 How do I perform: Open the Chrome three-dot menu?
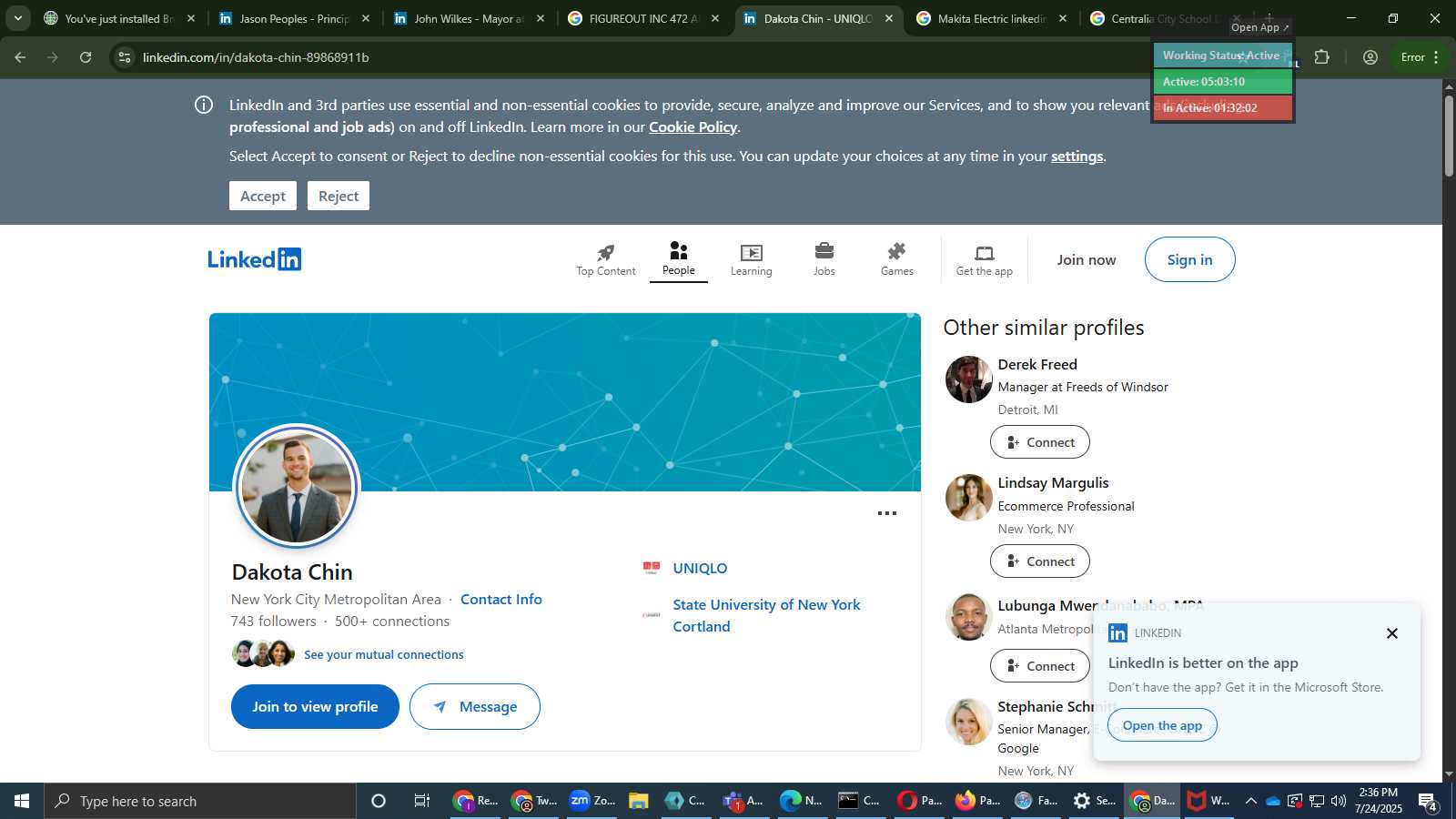(x=1436, y=57)
